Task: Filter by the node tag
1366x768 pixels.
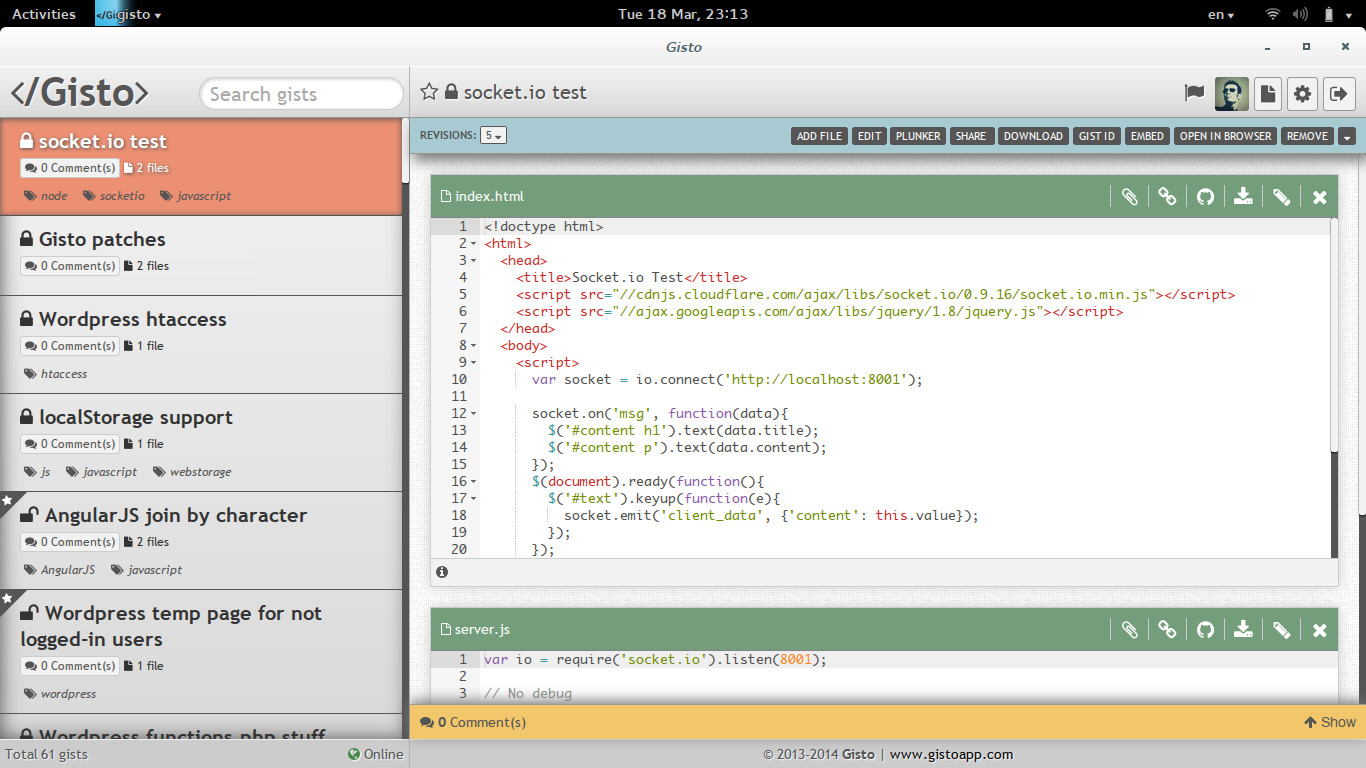Action: pyautogui.click(x=46, y=196)
